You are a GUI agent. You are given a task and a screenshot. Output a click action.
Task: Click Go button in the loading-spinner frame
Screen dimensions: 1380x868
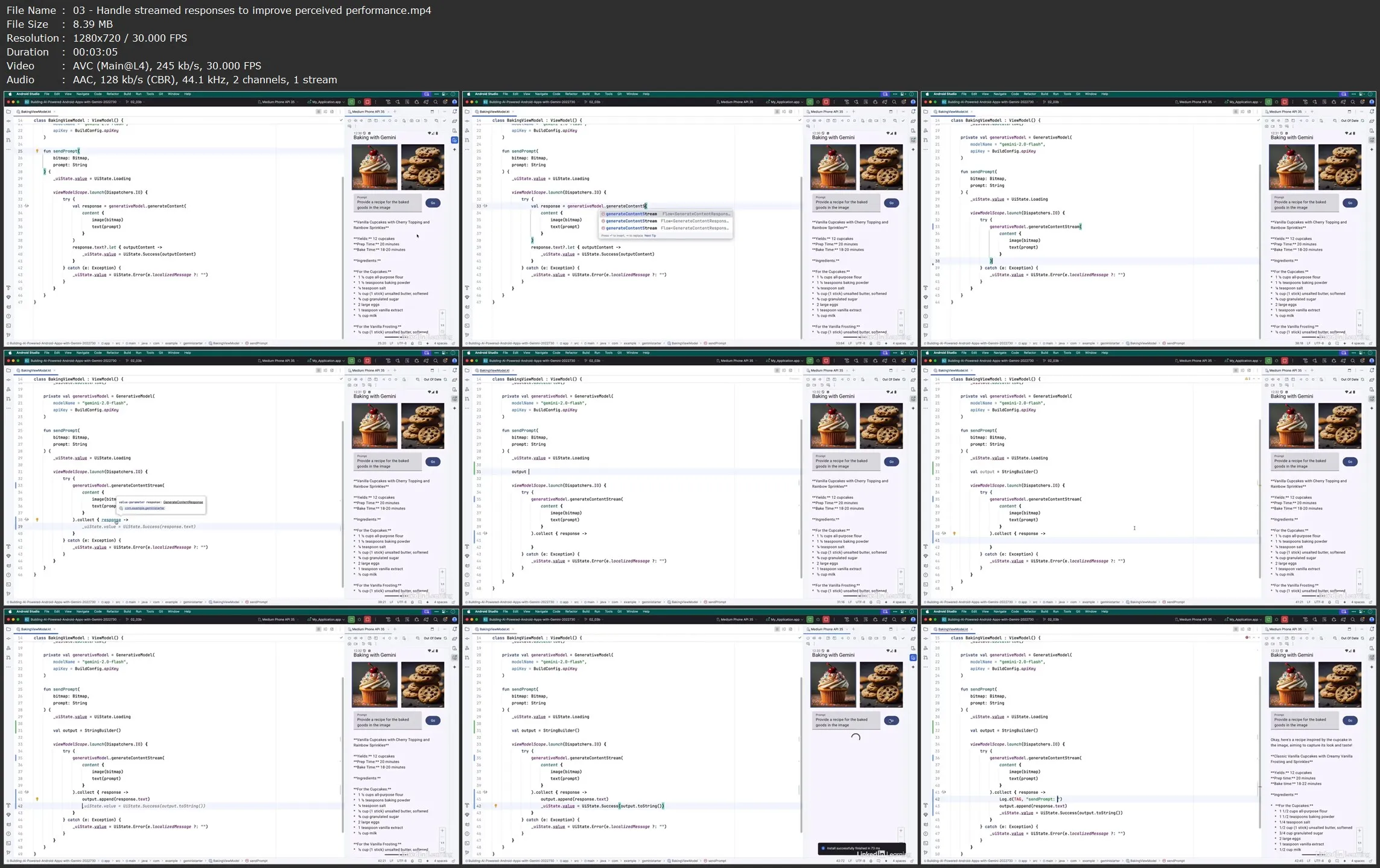coord(891,720)
